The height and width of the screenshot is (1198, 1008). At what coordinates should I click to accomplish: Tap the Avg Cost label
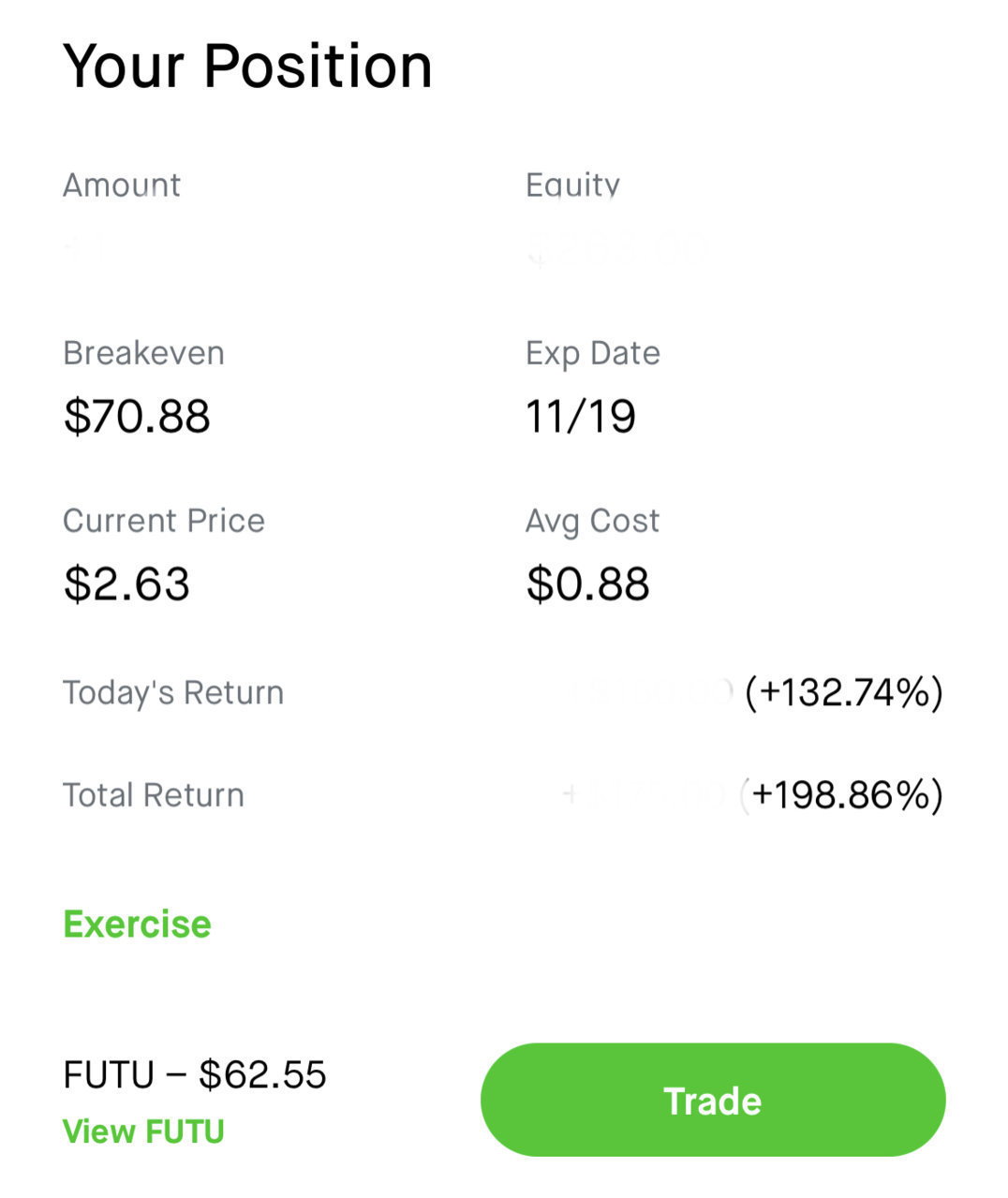click(x=592, y=522)
